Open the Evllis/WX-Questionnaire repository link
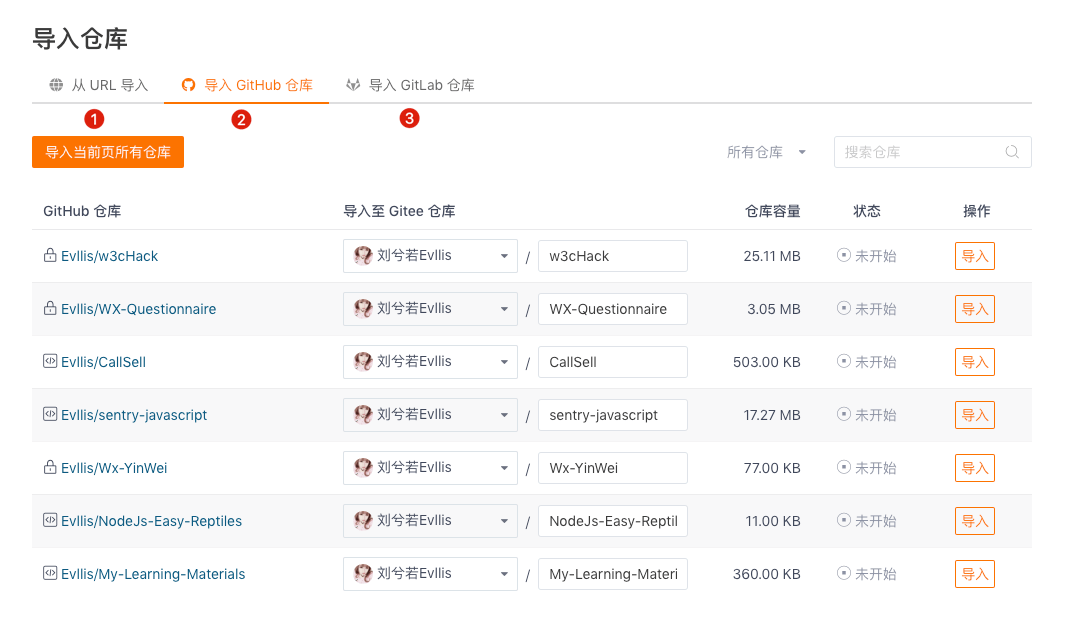The width and height of the screenshot is (1065, 640). point(139,309)
